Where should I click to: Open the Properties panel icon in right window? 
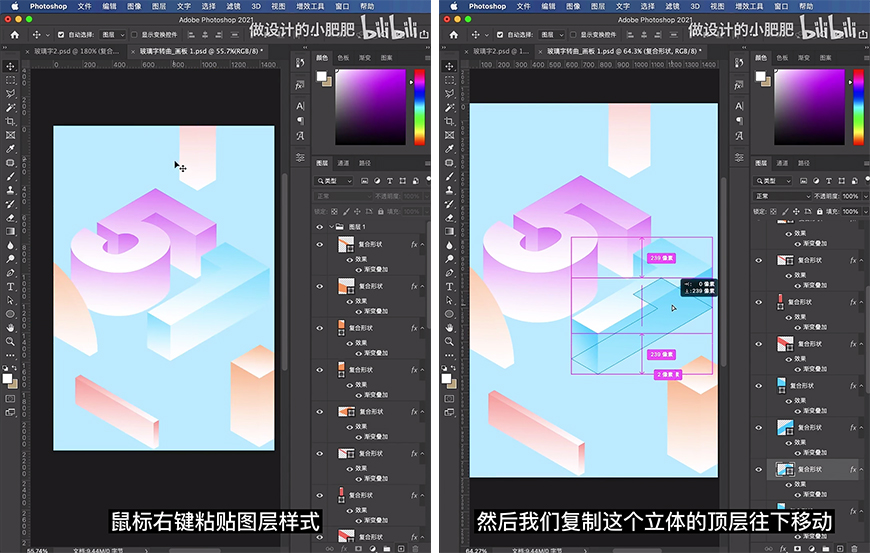tap(739, 158)
